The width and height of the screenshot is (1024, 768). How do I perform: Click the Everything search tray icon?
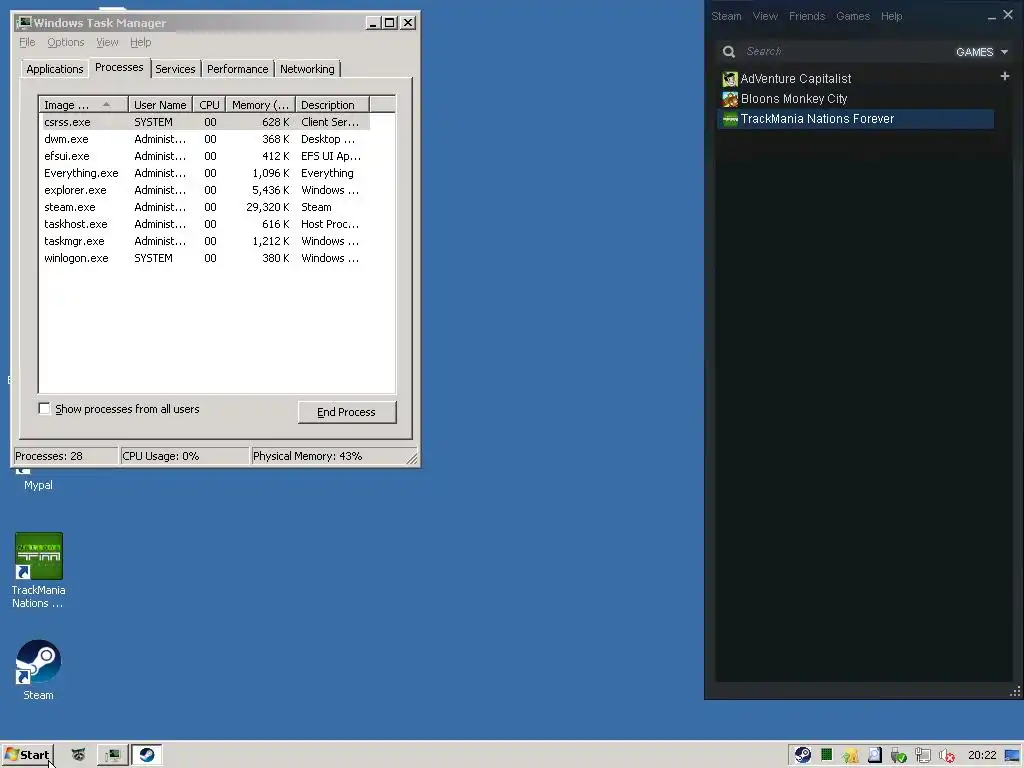point(874,756)
